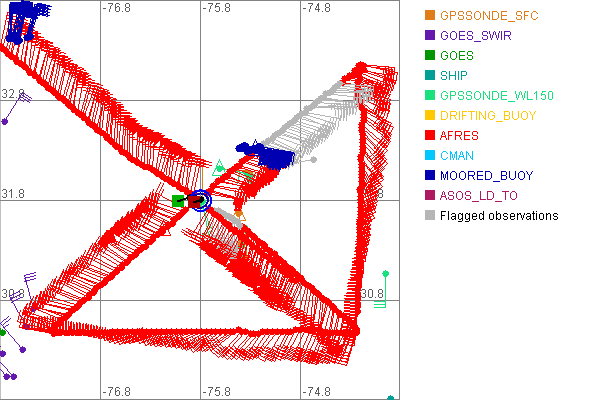Viewport: 600px width, 400px height.
Task: Click the orange GPSSONDE_SFC legend swatch
Action: pyautogui.click(x=430, y=15)
